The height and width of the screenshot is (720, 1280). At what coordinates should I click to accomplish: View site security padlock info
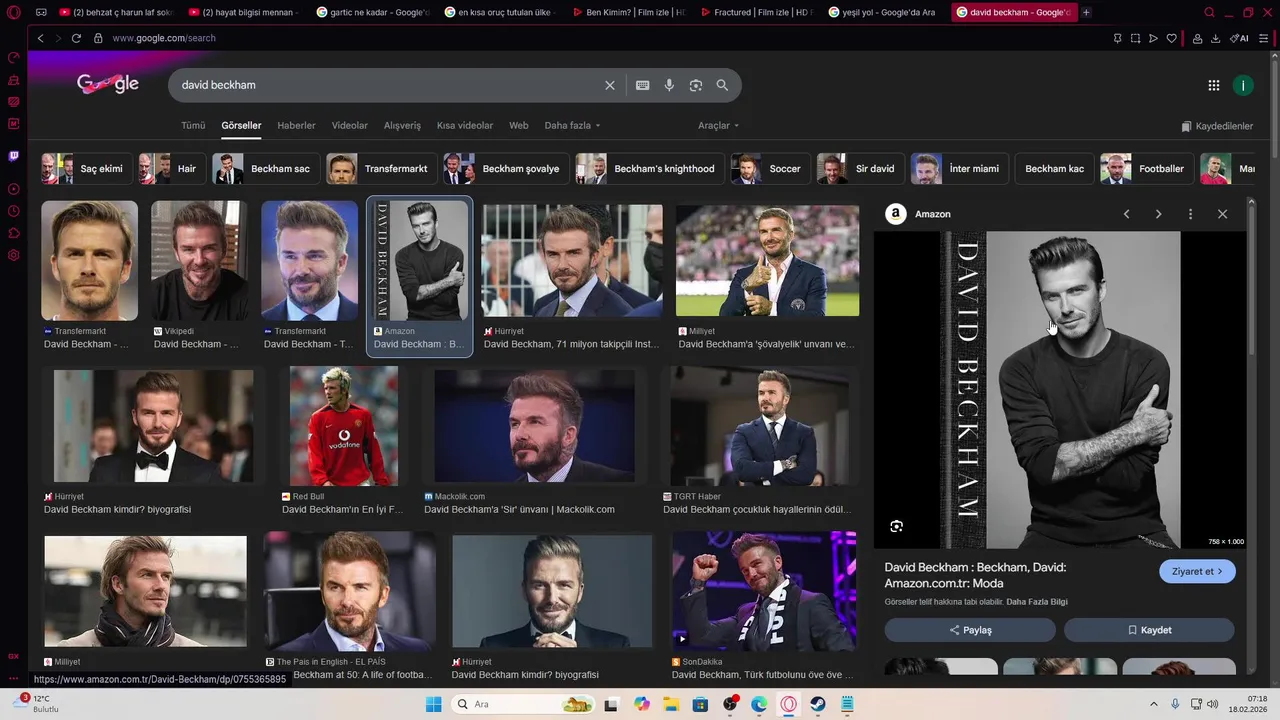pyautogui.click(x=98, y=38)
